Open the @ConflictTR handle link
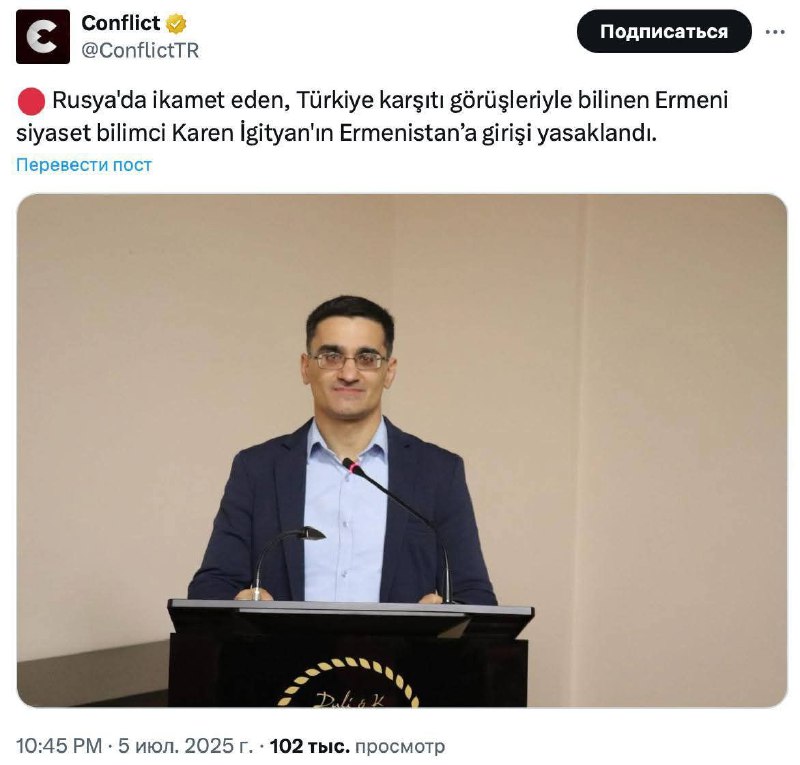Image resolution: width=800 pixels, height=765 pixels. [140, 51]
